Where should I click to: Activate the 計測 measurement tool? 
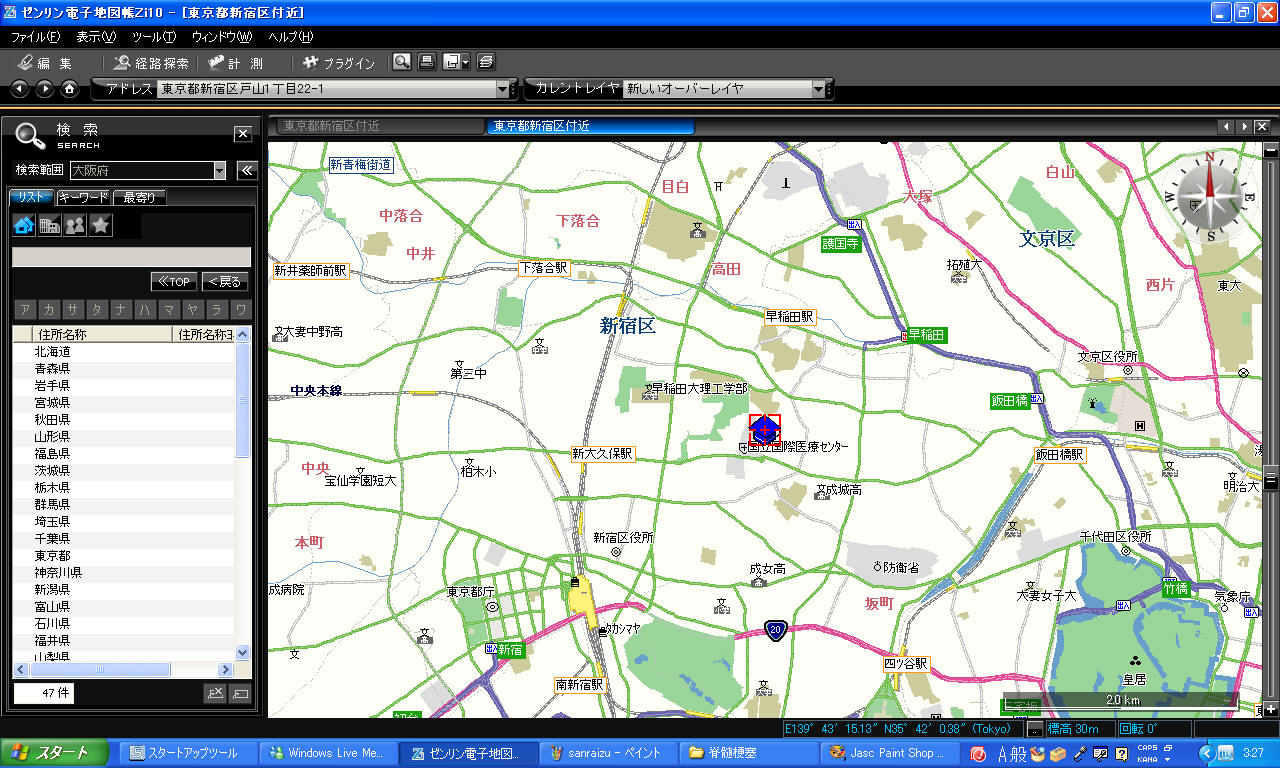pos(236,63)
